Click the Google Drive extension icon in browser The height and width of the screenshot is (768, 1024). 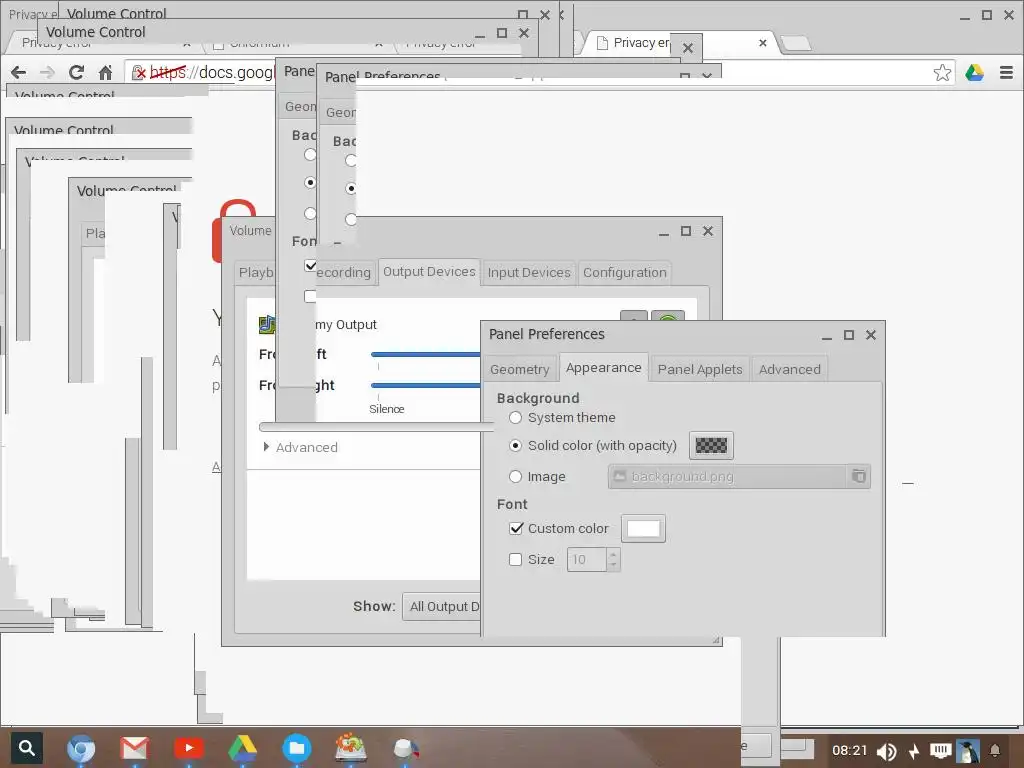coord(974,72)
